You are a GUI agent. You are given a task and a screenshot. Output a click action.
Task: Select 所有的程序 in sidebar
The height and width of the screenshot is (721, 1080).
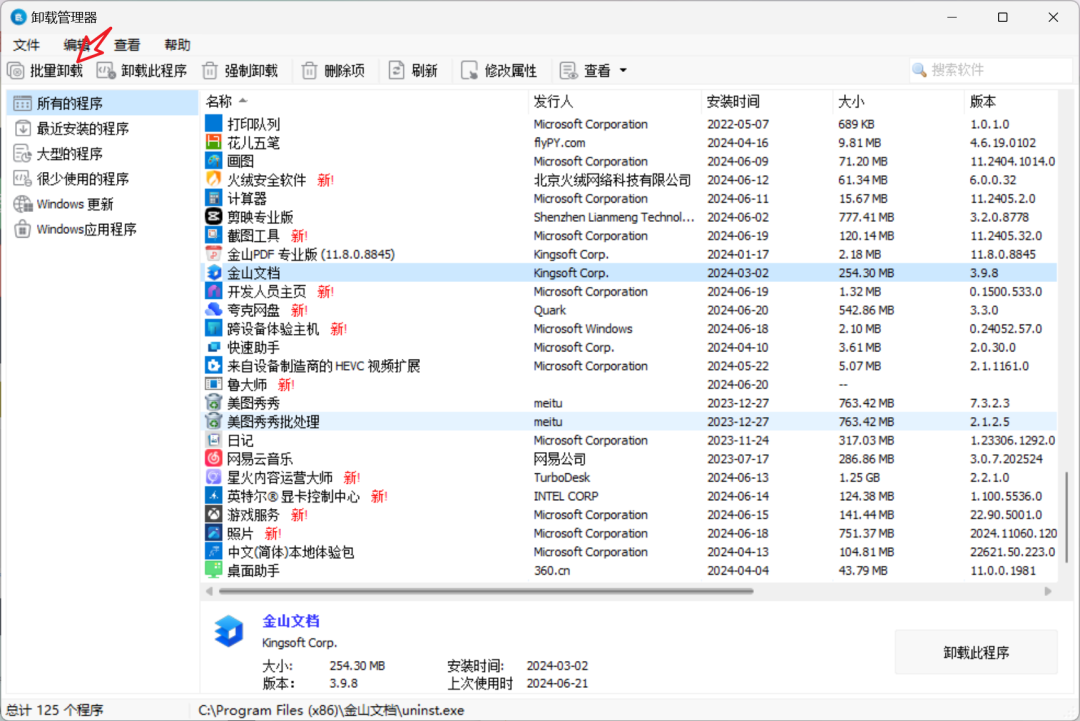coord(102,103)
